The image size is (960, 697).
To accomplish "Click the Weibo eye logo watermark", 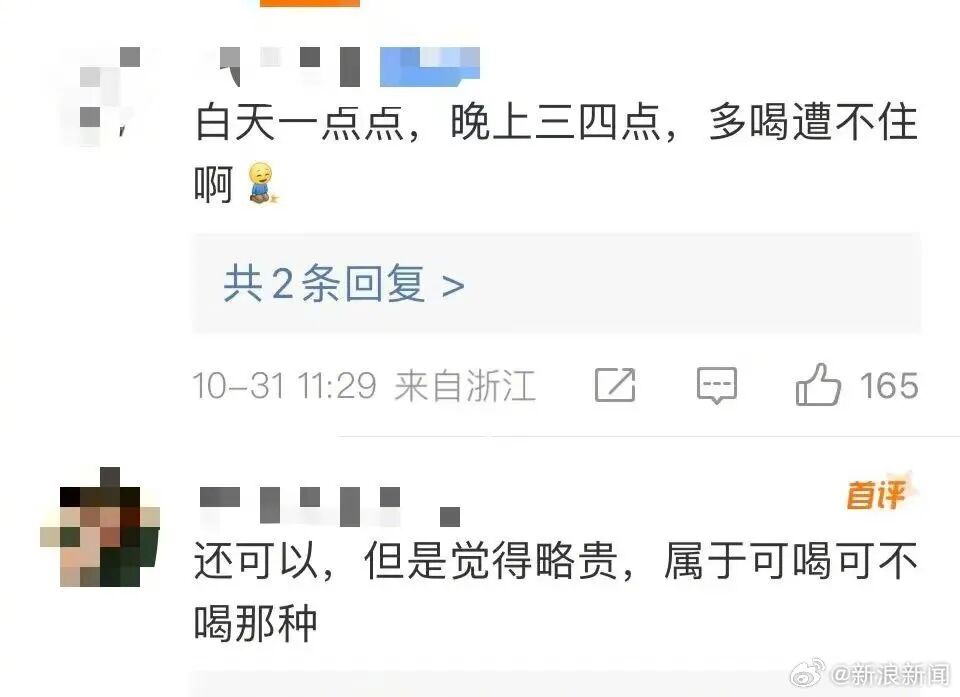I will [x=808, y=673].
